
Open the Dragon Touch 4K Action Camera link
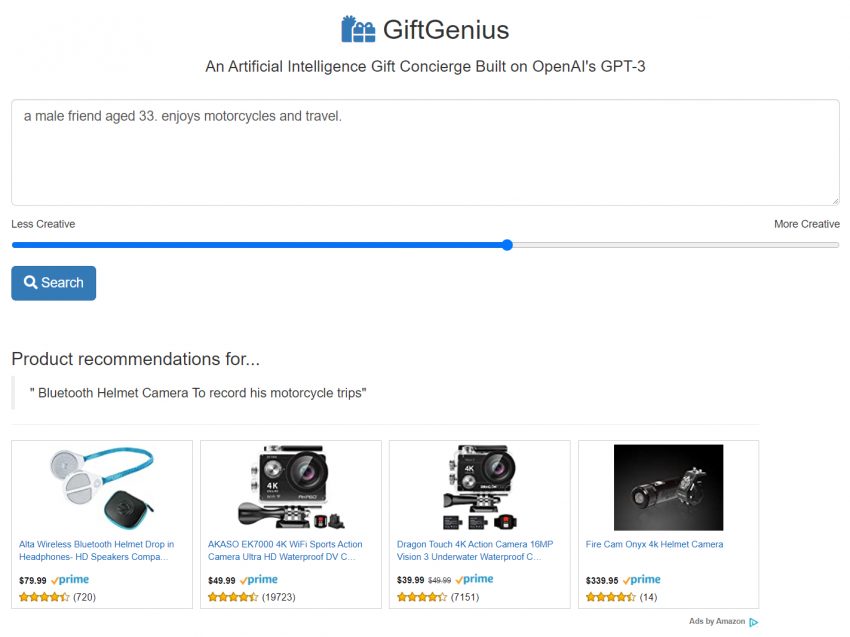click(475, 550)
